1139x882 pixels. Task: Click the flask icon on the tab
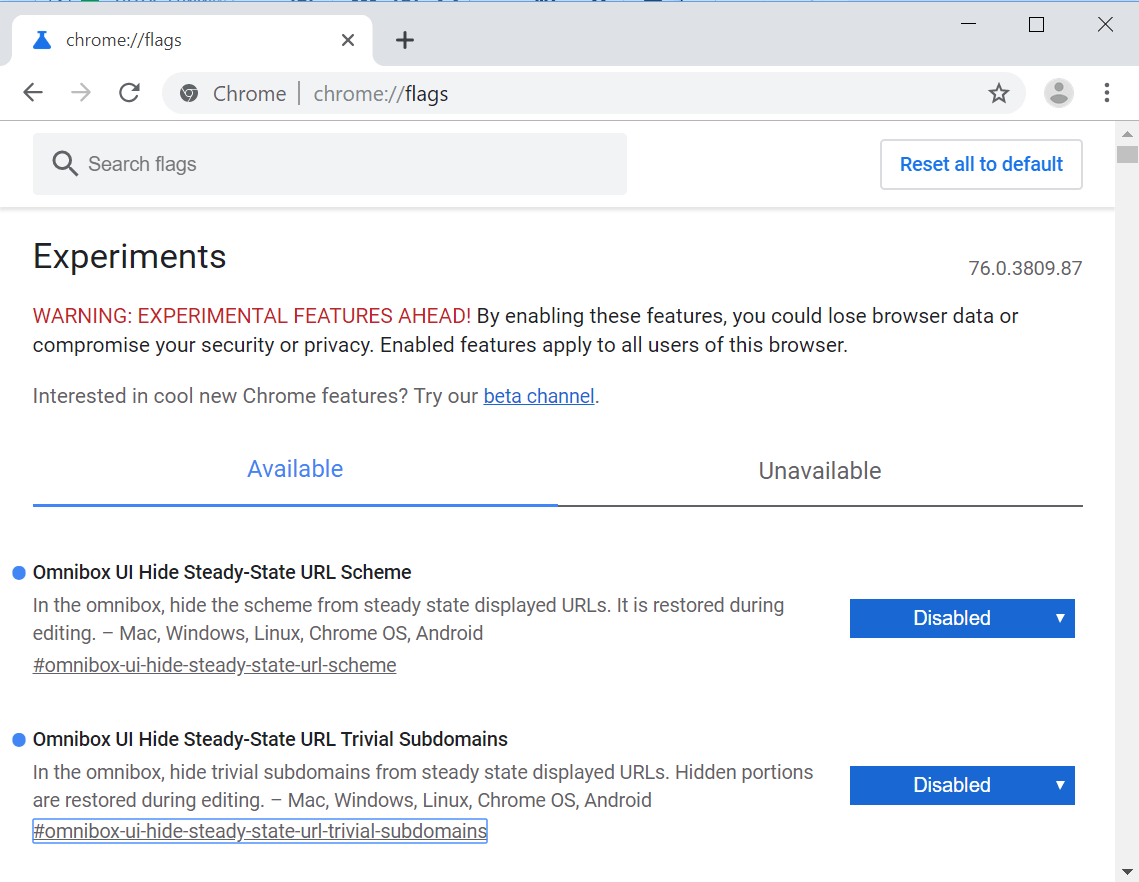tap(42, 40)
